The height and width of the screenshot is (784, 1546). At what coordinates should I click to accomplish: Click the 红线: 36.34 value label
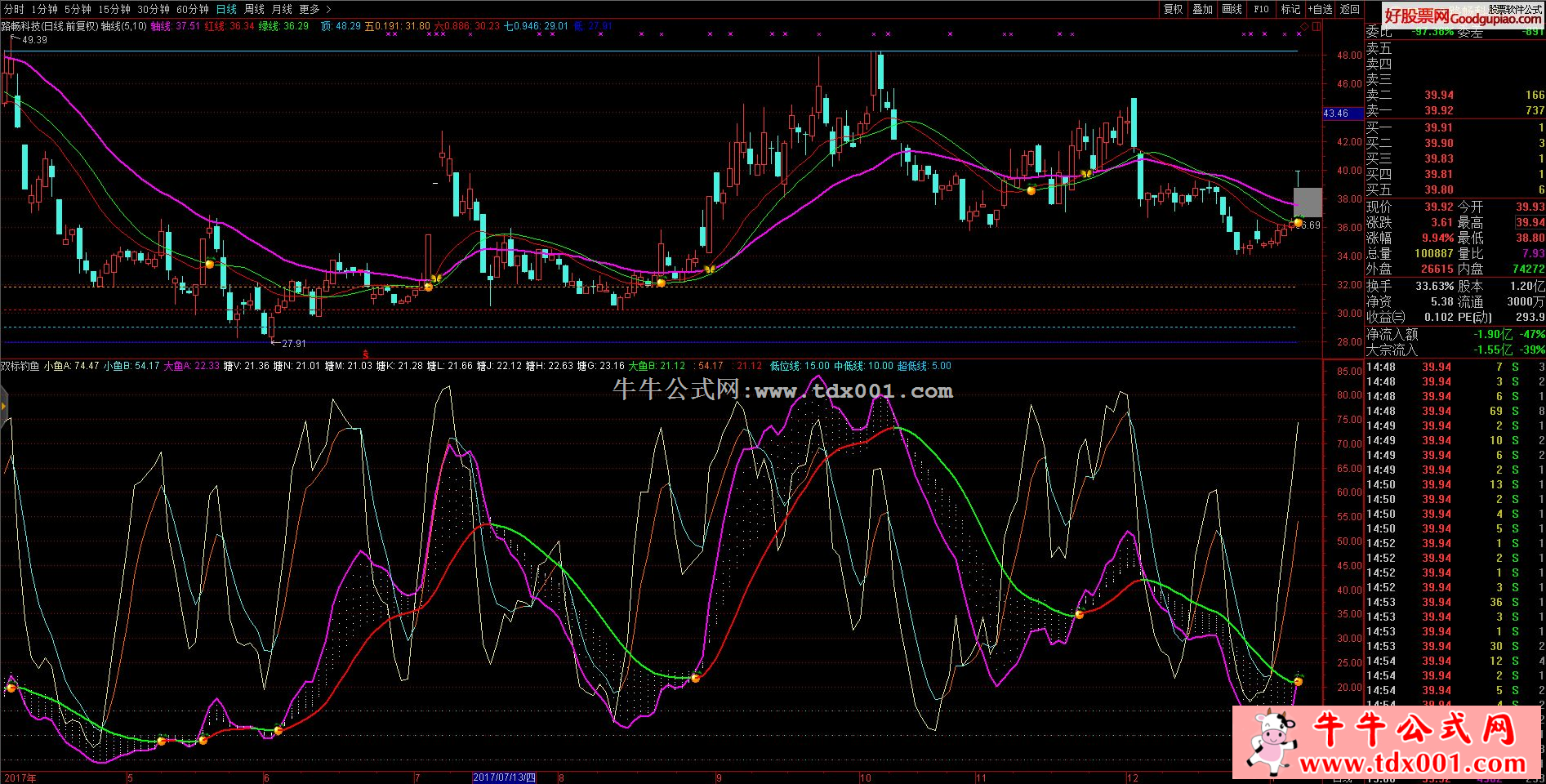tap(229, 26)
